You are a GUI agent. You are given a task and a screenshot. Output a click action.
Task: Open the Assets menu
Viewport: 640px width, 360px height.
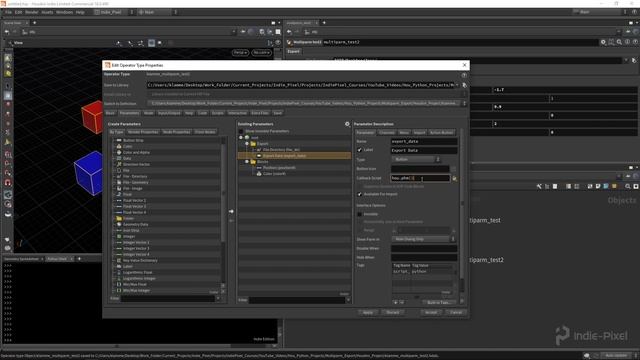(47, 12)
